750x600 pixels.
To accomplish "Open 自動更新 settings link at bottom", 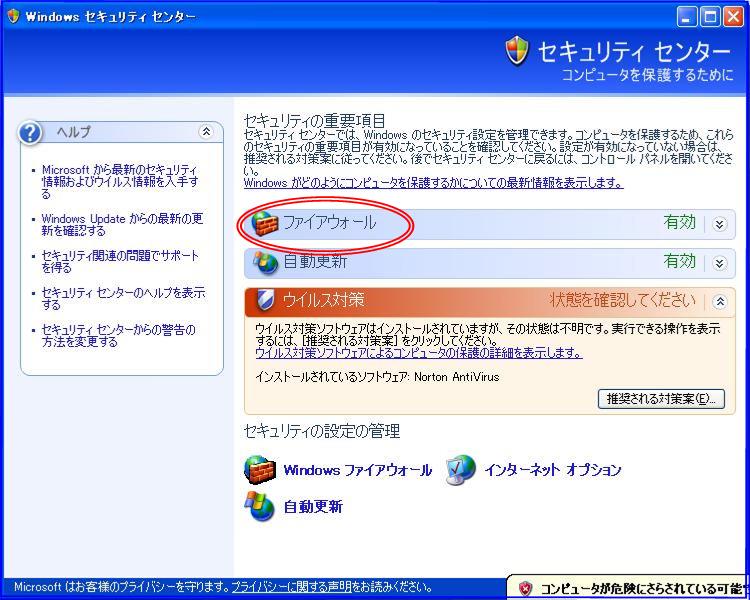I will click(x=313, y=506).
